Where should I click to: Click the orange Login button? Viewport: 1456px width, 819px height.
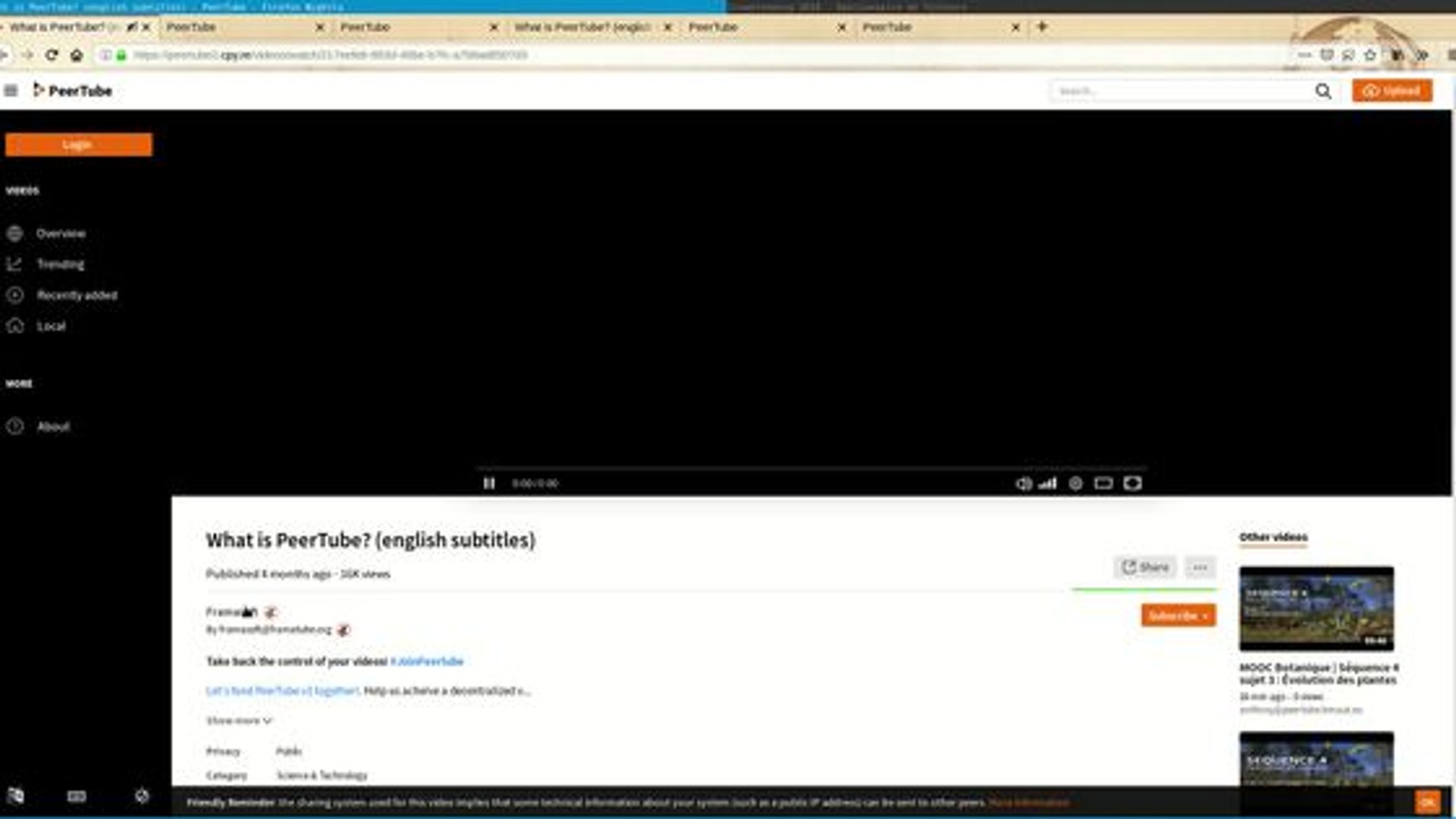coord(78,144)
